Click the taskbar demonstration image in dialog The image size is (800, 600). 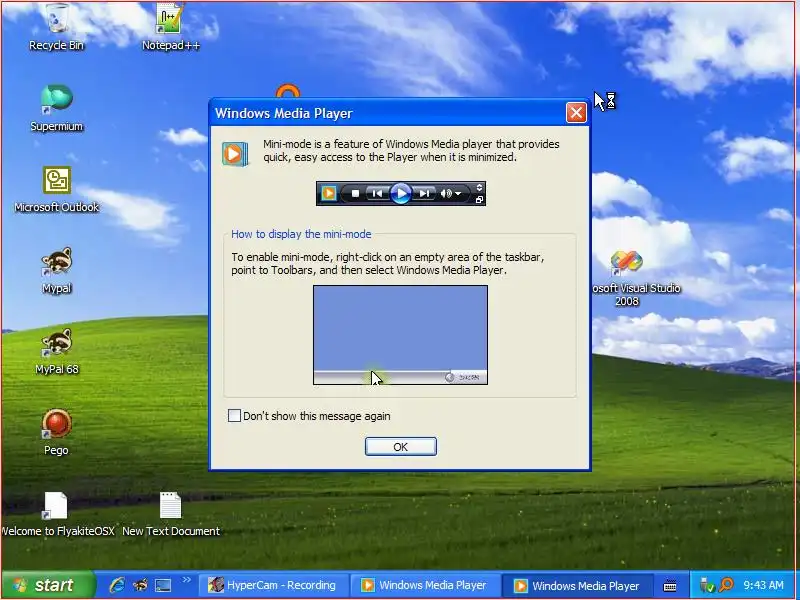coord(401,335)
